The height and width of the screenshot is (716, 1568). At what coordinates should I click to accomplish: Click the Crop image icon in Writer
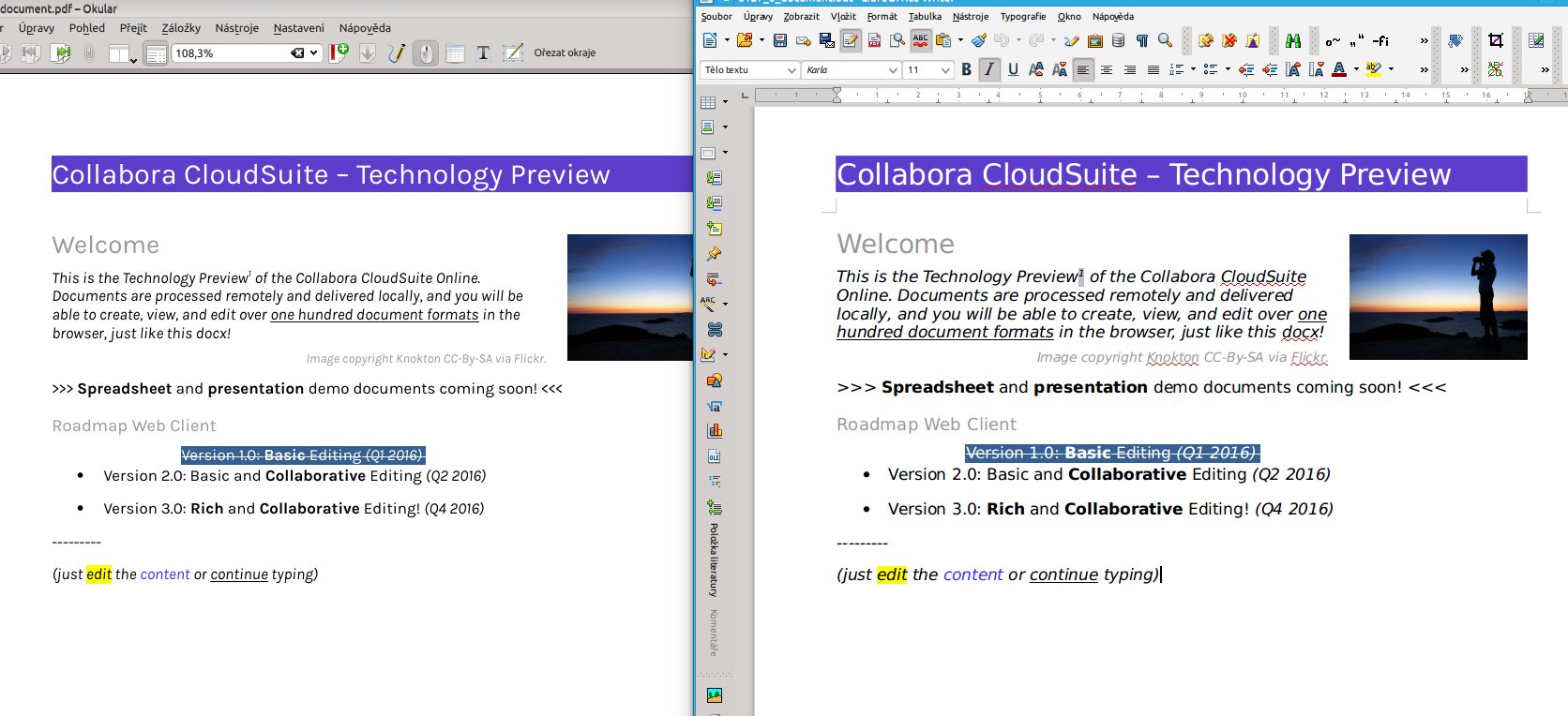pos(1496,40)
